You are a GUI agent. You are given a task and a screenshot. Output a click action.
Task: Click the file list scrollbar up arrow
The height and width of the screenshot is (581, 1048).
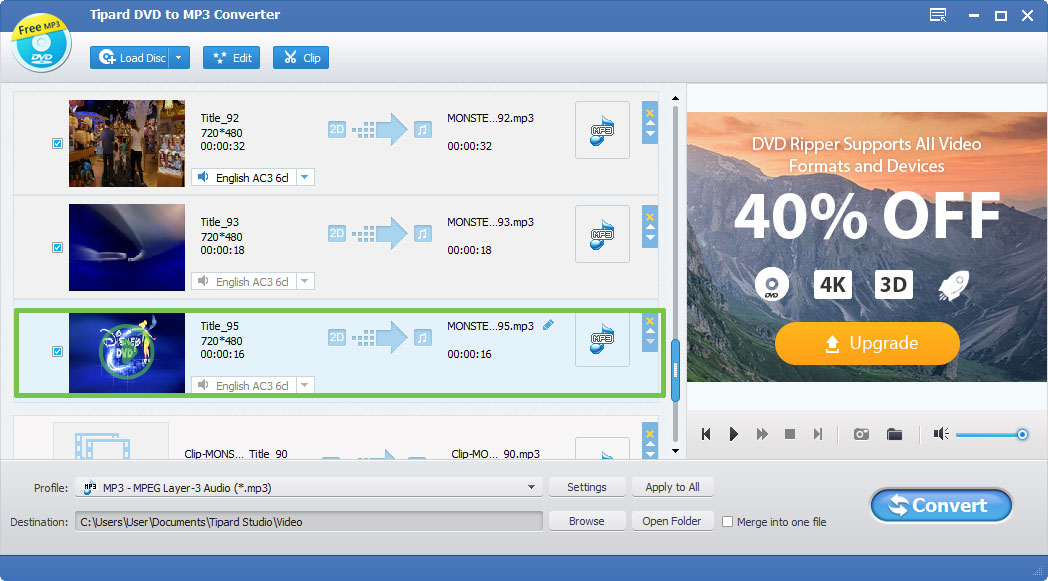point(675,98)
